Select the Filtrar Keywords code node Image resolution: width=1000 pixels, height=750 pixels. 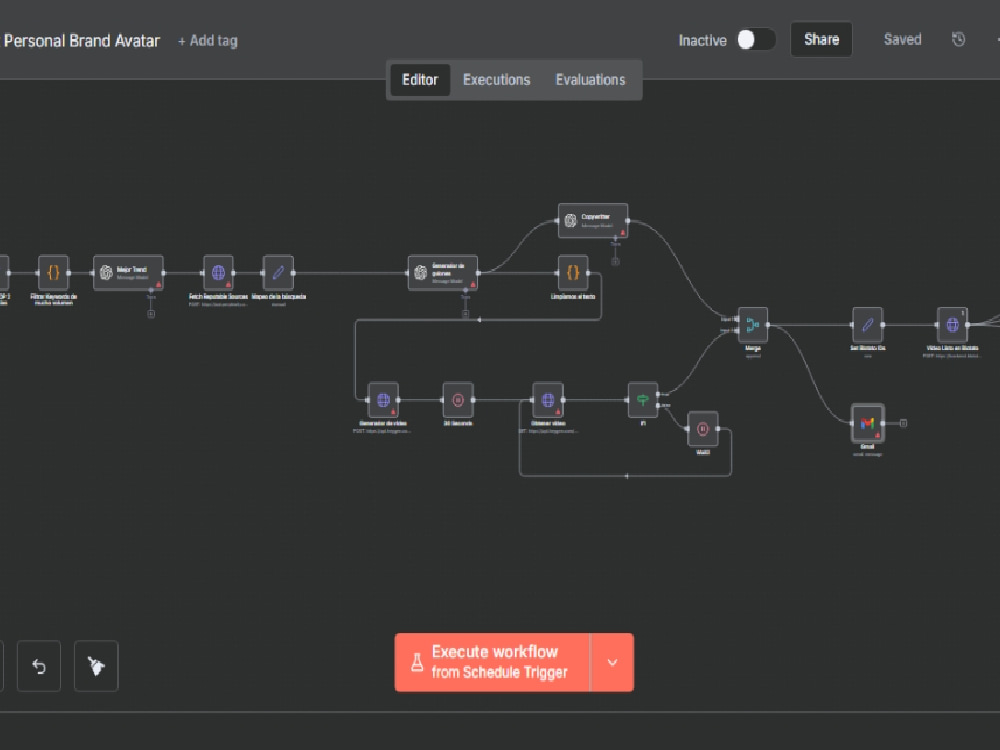tap(54, 273)
